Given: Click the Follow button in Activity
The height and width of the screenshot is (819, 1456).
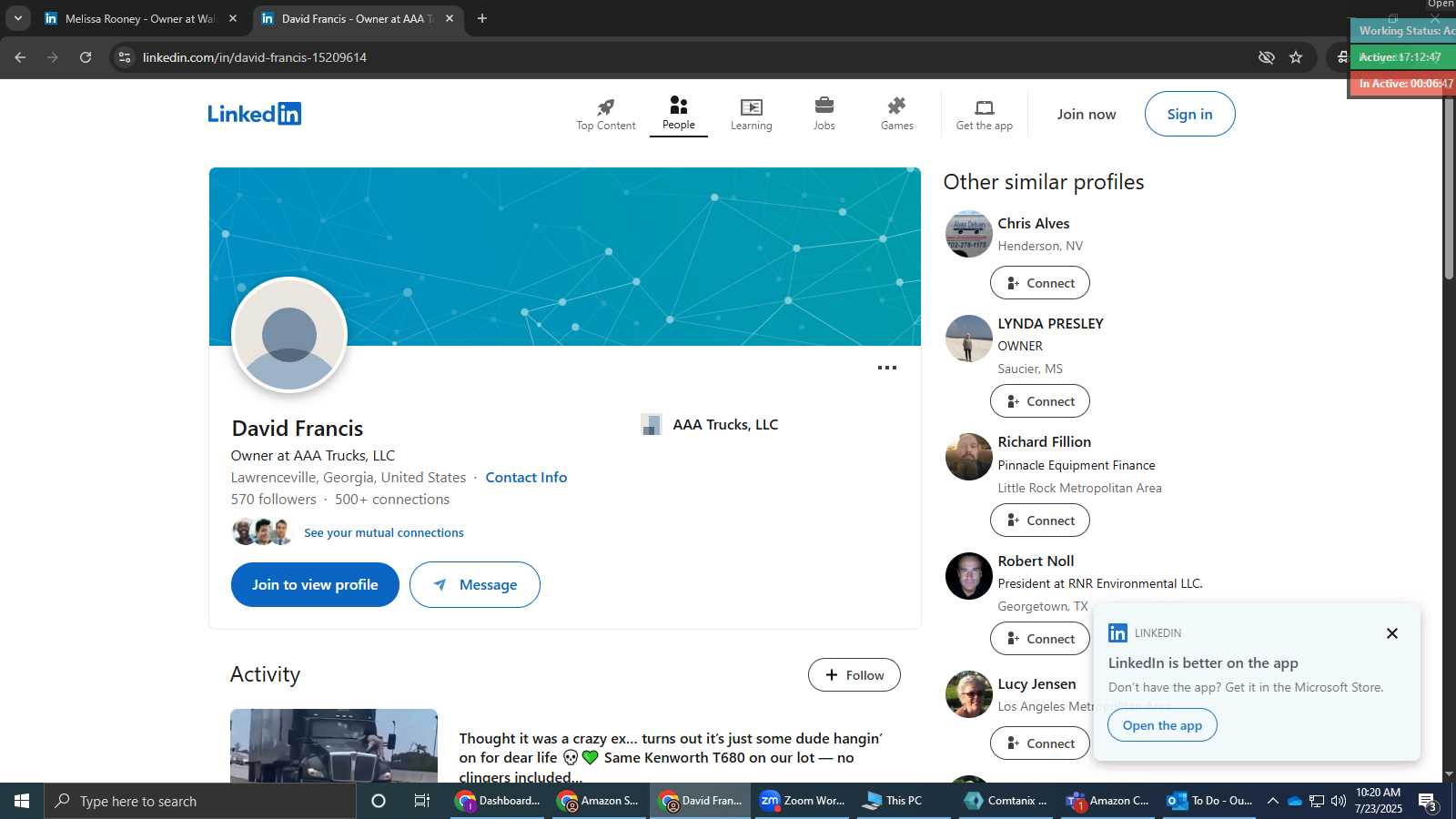Looking at the screenshot, I should [x=854, y=674].
